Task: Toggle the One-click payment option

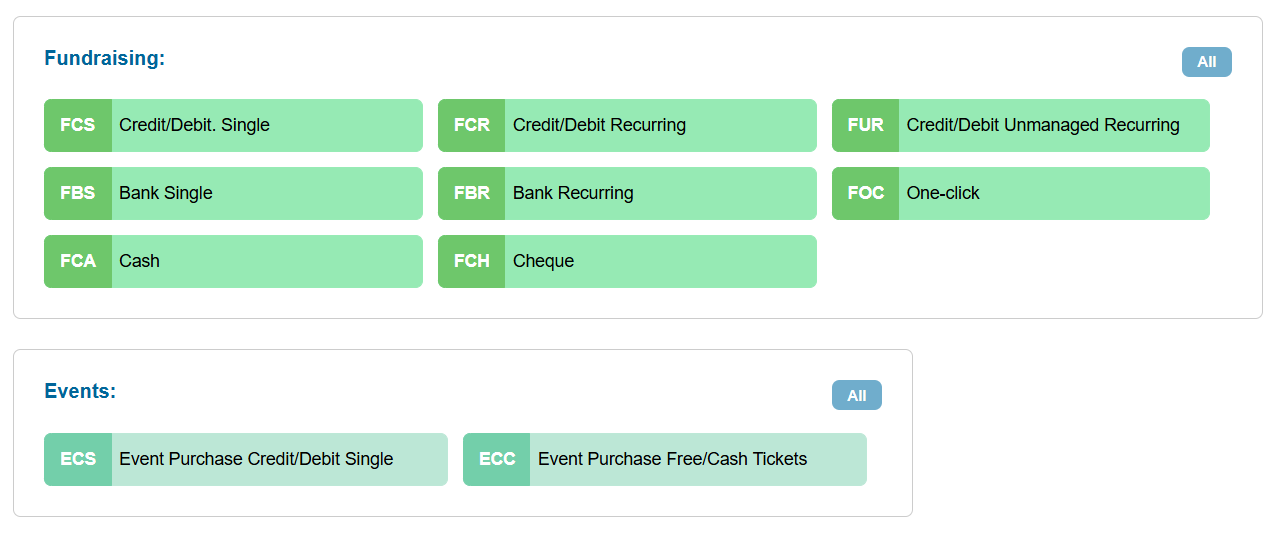Action: [943, 193]
